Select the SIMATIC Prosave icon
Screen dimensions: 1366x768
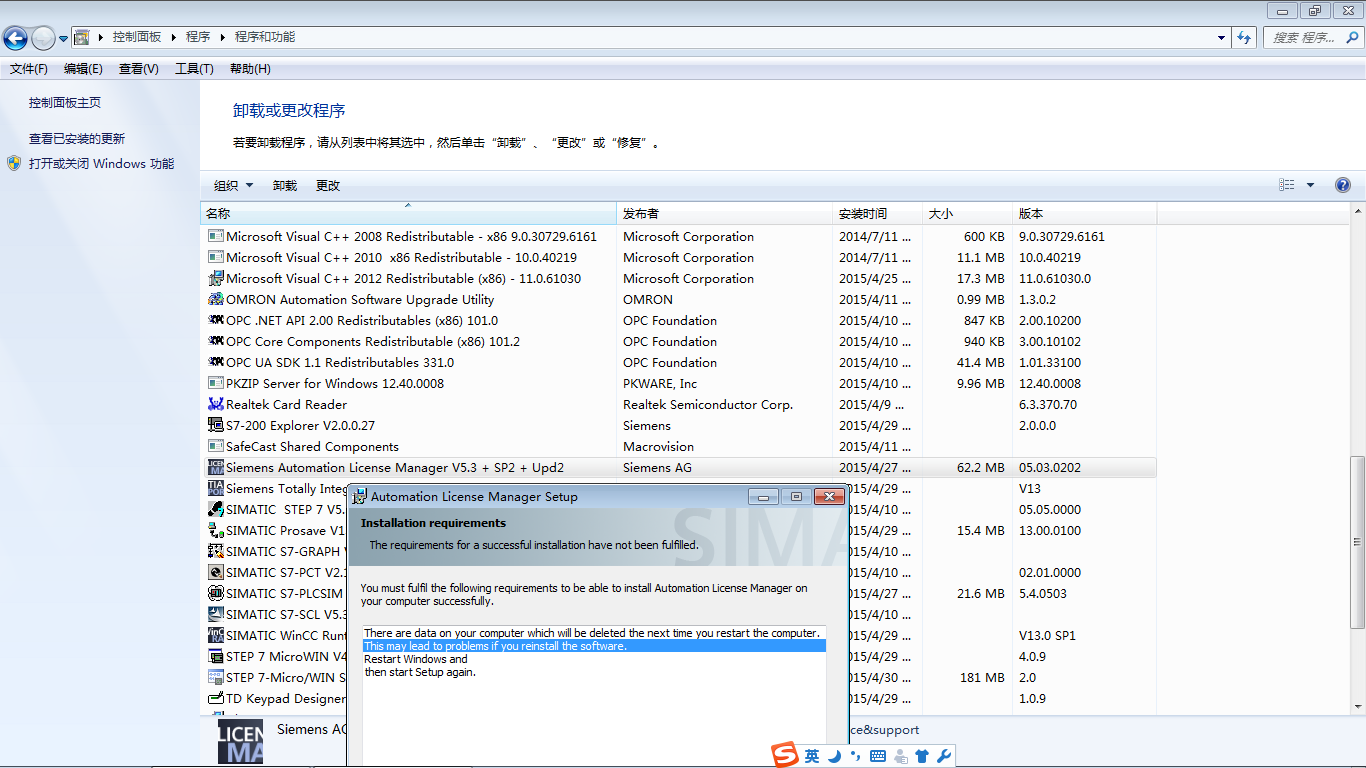click(x=216, y=531)
